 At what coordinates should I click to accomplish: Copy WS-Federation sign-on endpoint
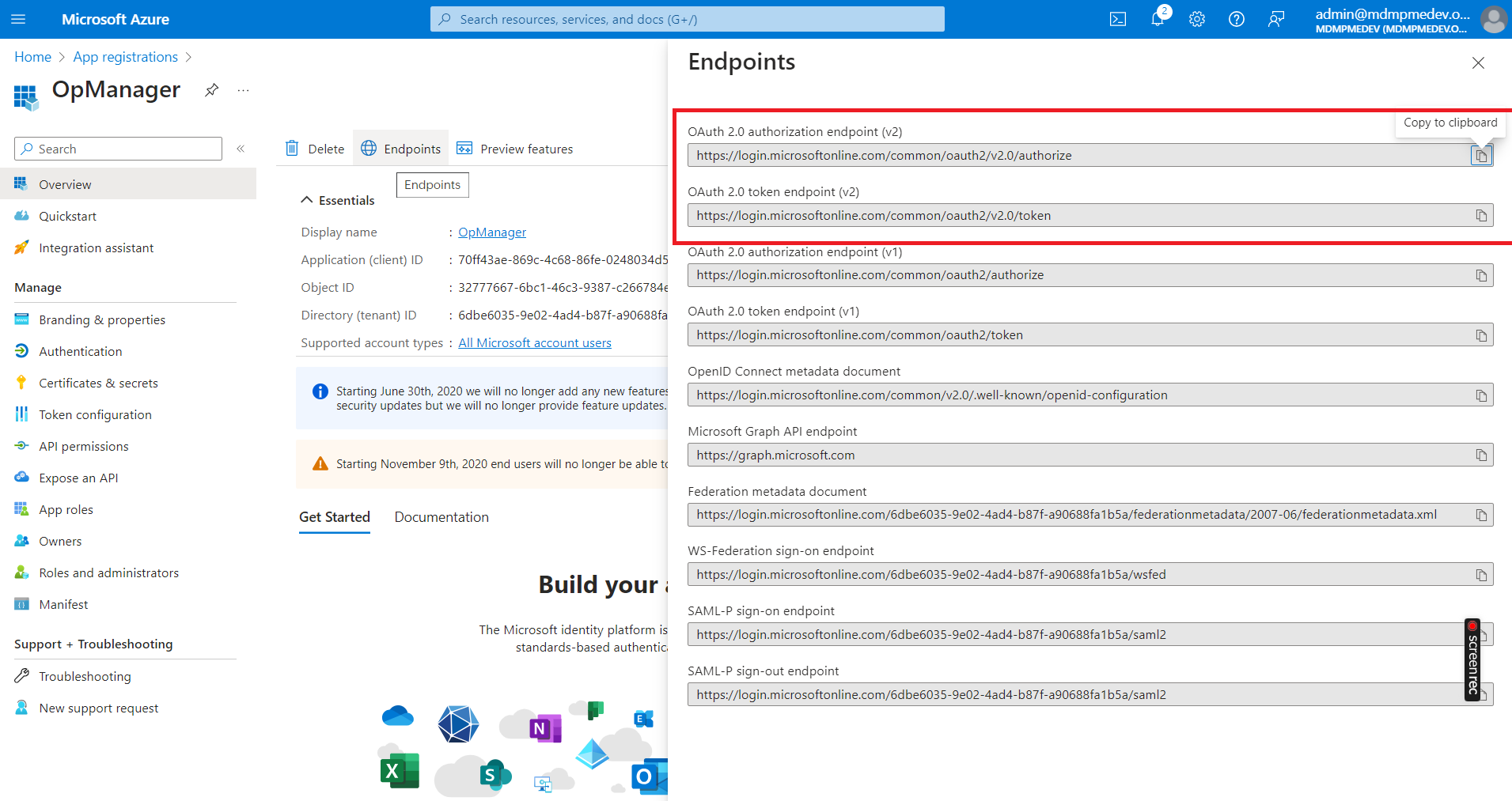click(x=1481, y=575)
